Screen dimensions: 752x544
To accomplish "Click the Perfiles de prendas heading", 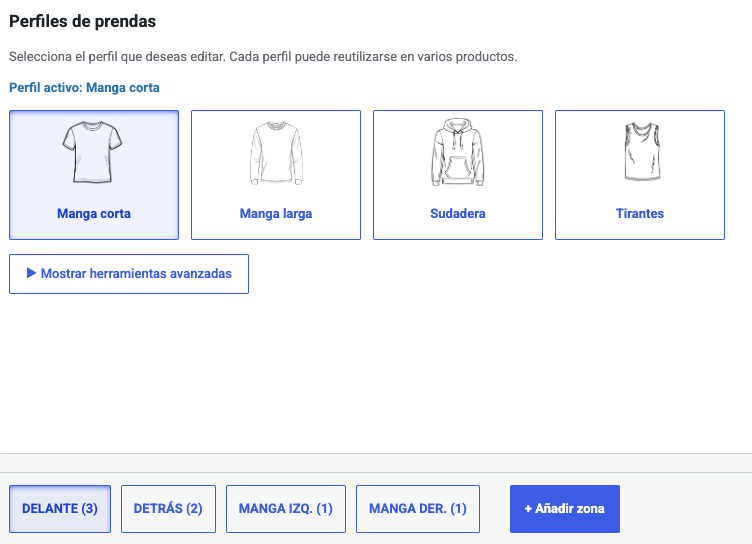I will point(82,22).
